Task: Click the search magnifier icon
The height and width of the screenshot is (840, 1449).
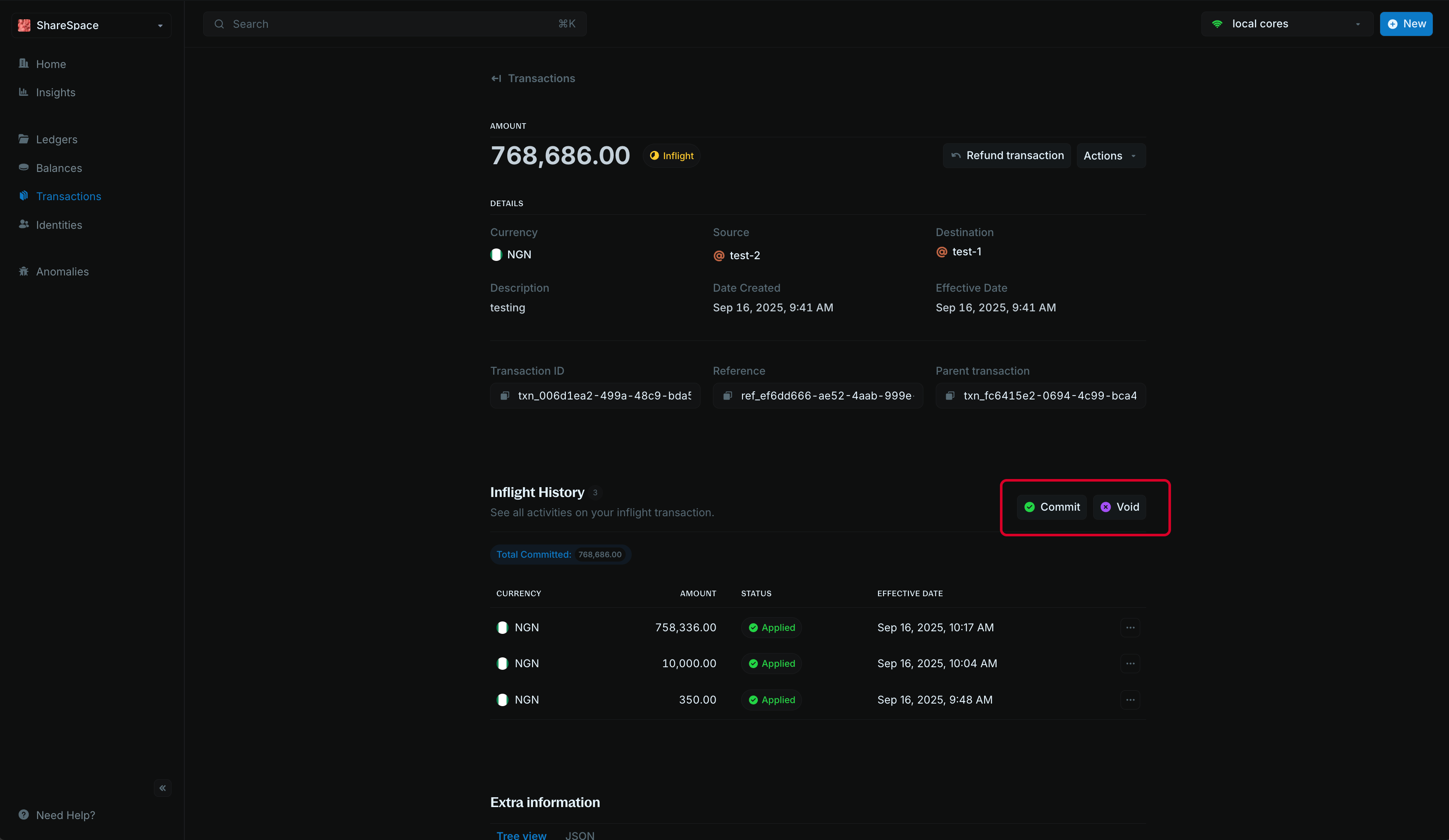Action: [x=219, y=24]
